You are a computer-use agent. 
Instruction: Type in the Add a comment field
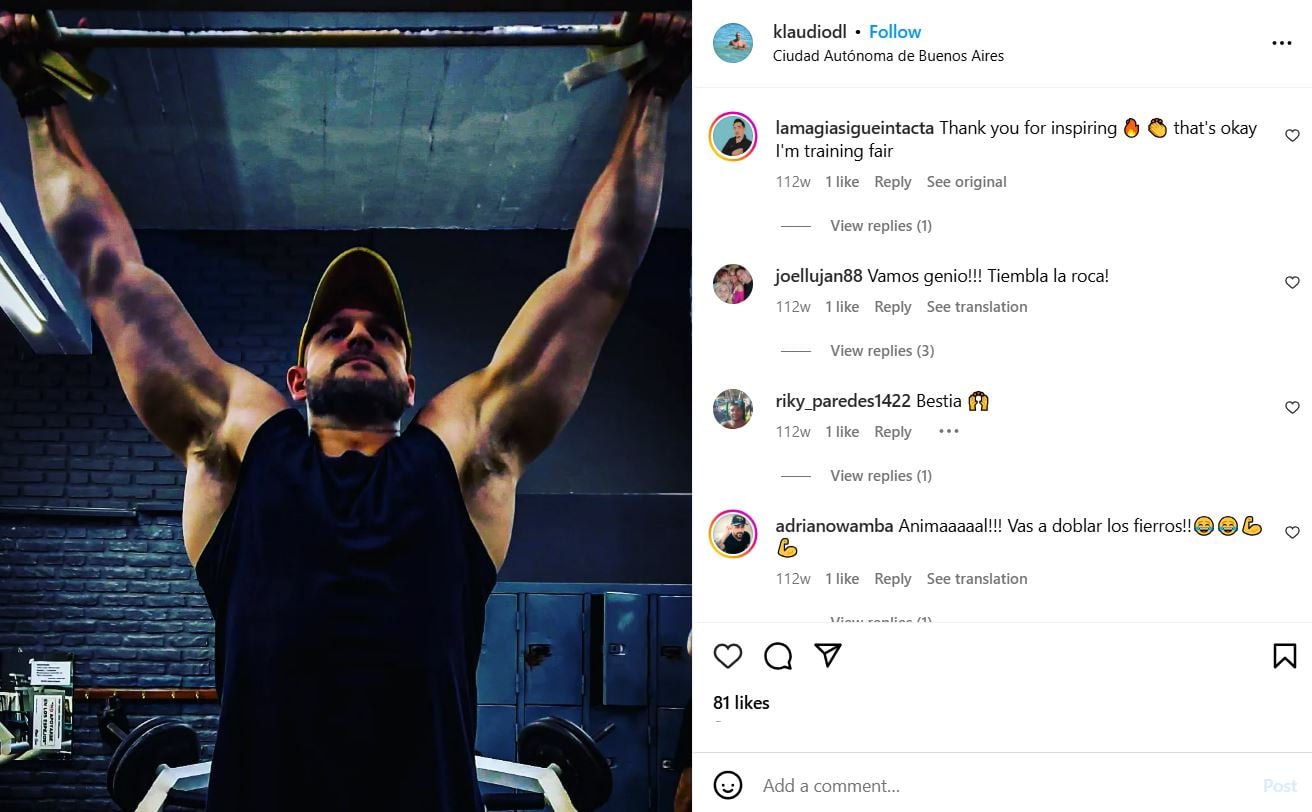click(1000, 786)
